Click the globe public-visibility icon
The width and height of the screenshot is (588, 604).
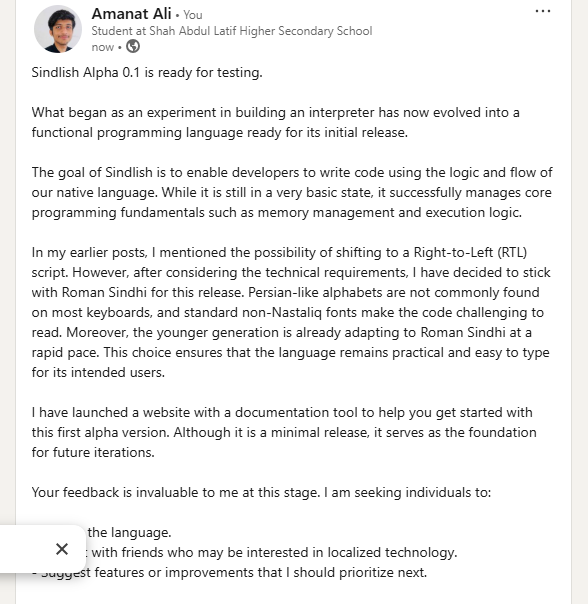133,47
